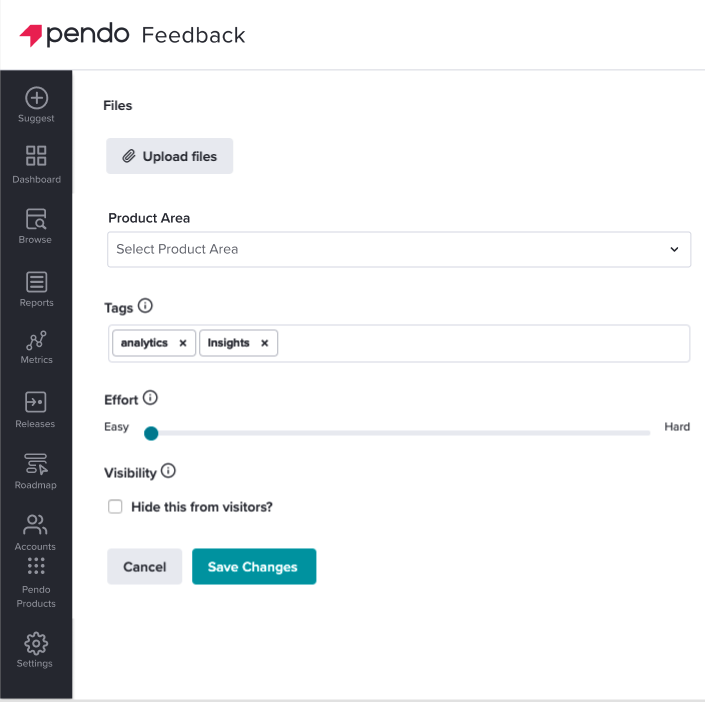Open the Pendo Products grid menu
The height and width of the screenshot is (702, 705).
(x=36, y=566)
